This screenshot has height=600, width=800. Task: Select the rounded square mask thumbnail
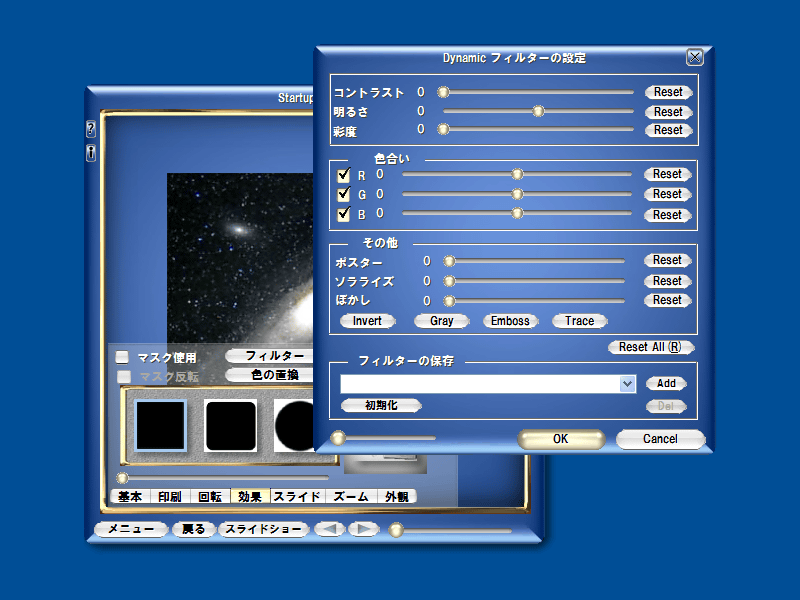[231, 425]
